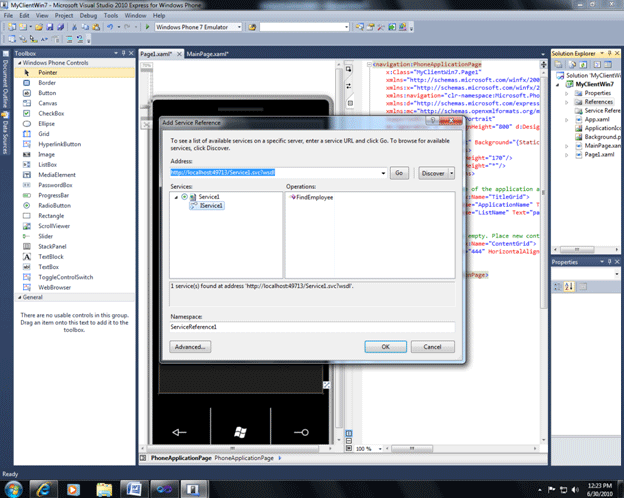Open Project menu
This screenshot has width=624, height=498.
(64, 16)
